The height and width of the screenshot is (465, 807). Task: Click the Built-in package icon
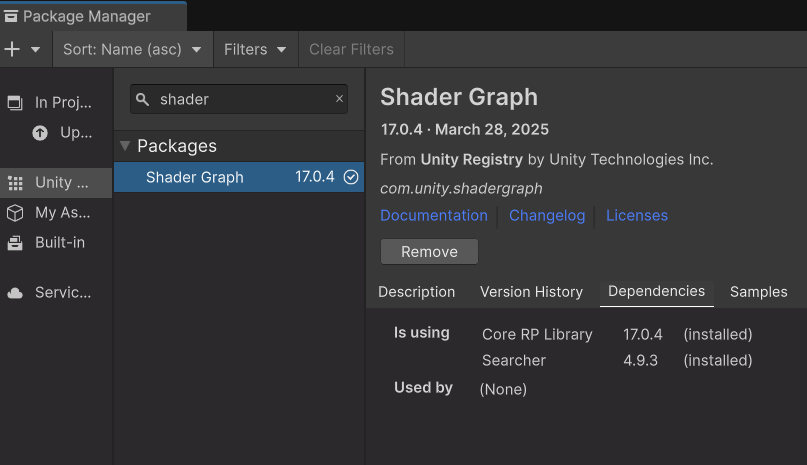[15, 243]
